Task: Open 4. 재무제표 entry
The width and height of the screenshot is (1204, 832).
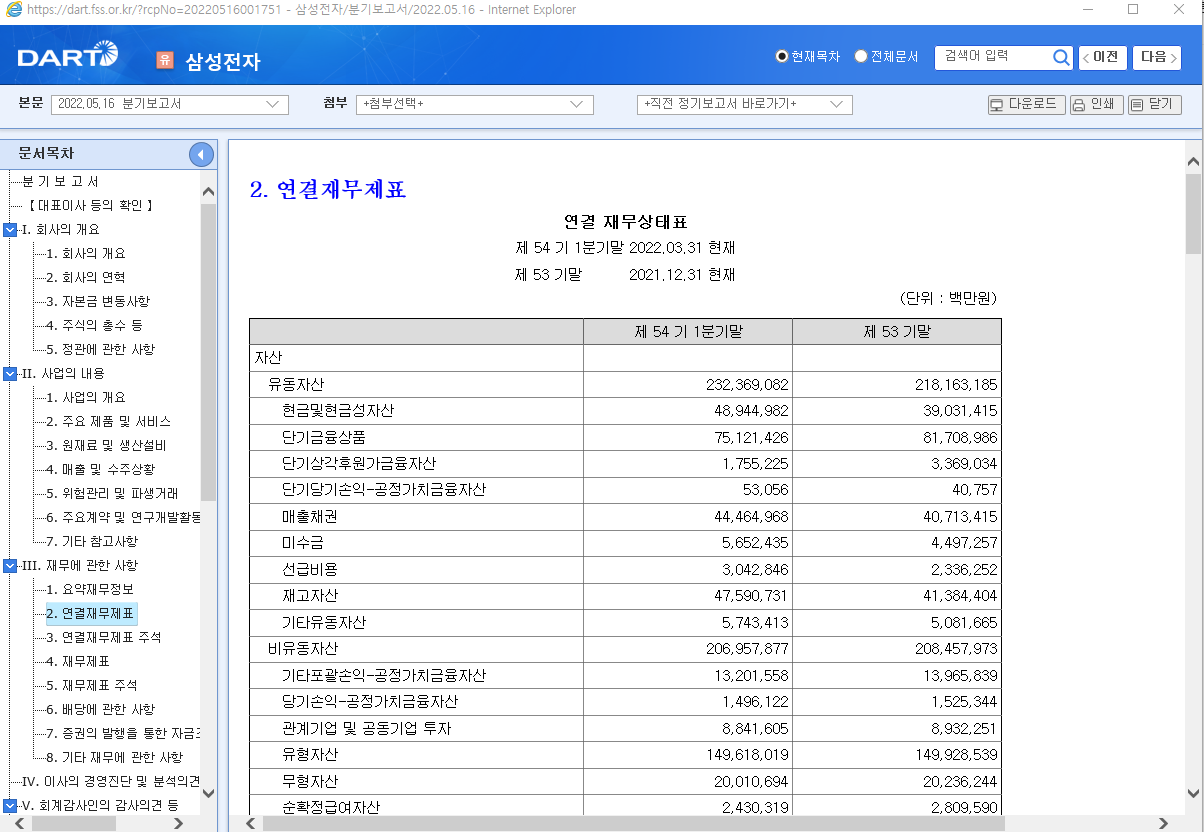Action: (x=78, y=662)
